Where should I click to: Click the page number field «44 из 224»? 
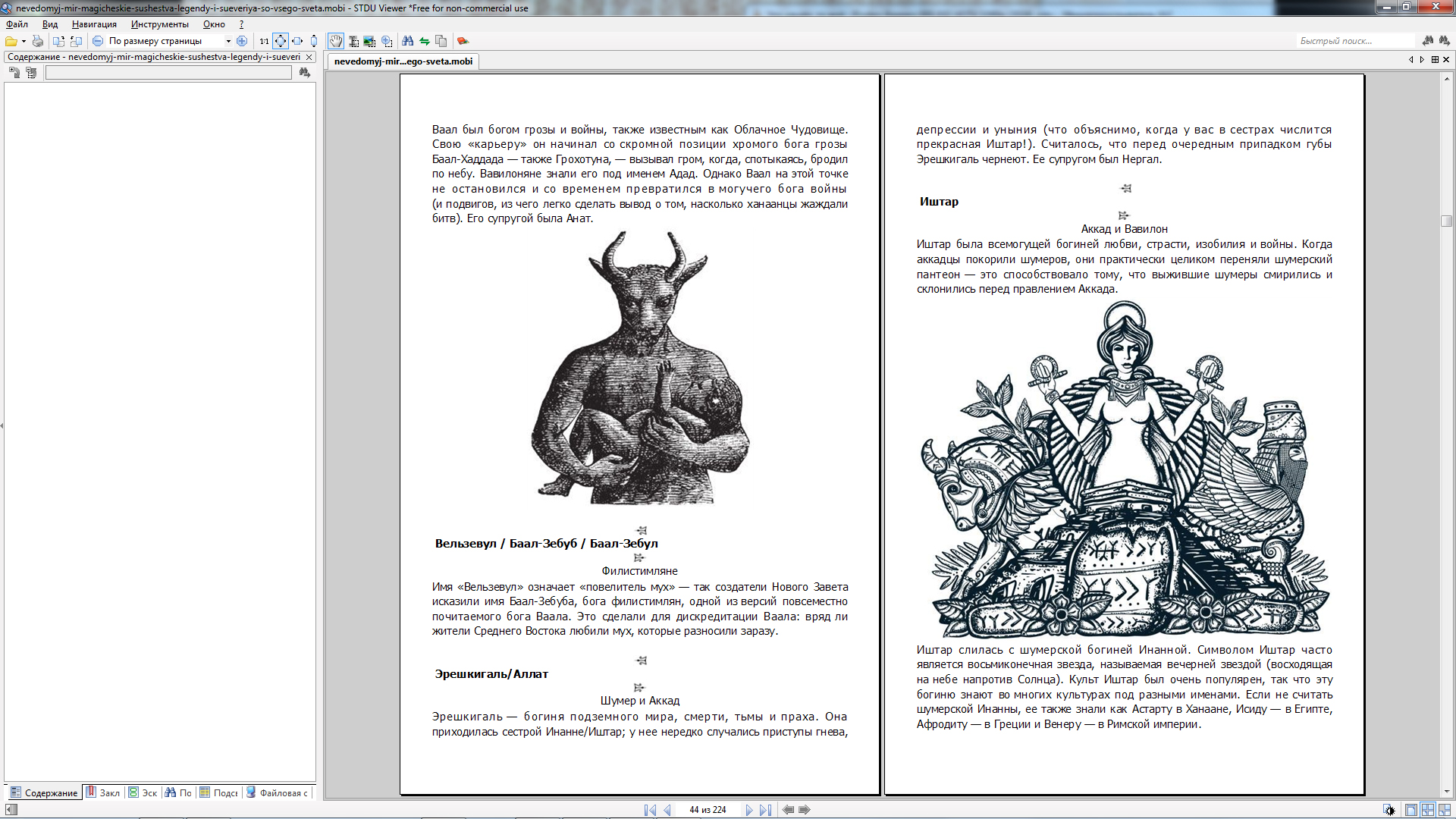coord(708,810)
